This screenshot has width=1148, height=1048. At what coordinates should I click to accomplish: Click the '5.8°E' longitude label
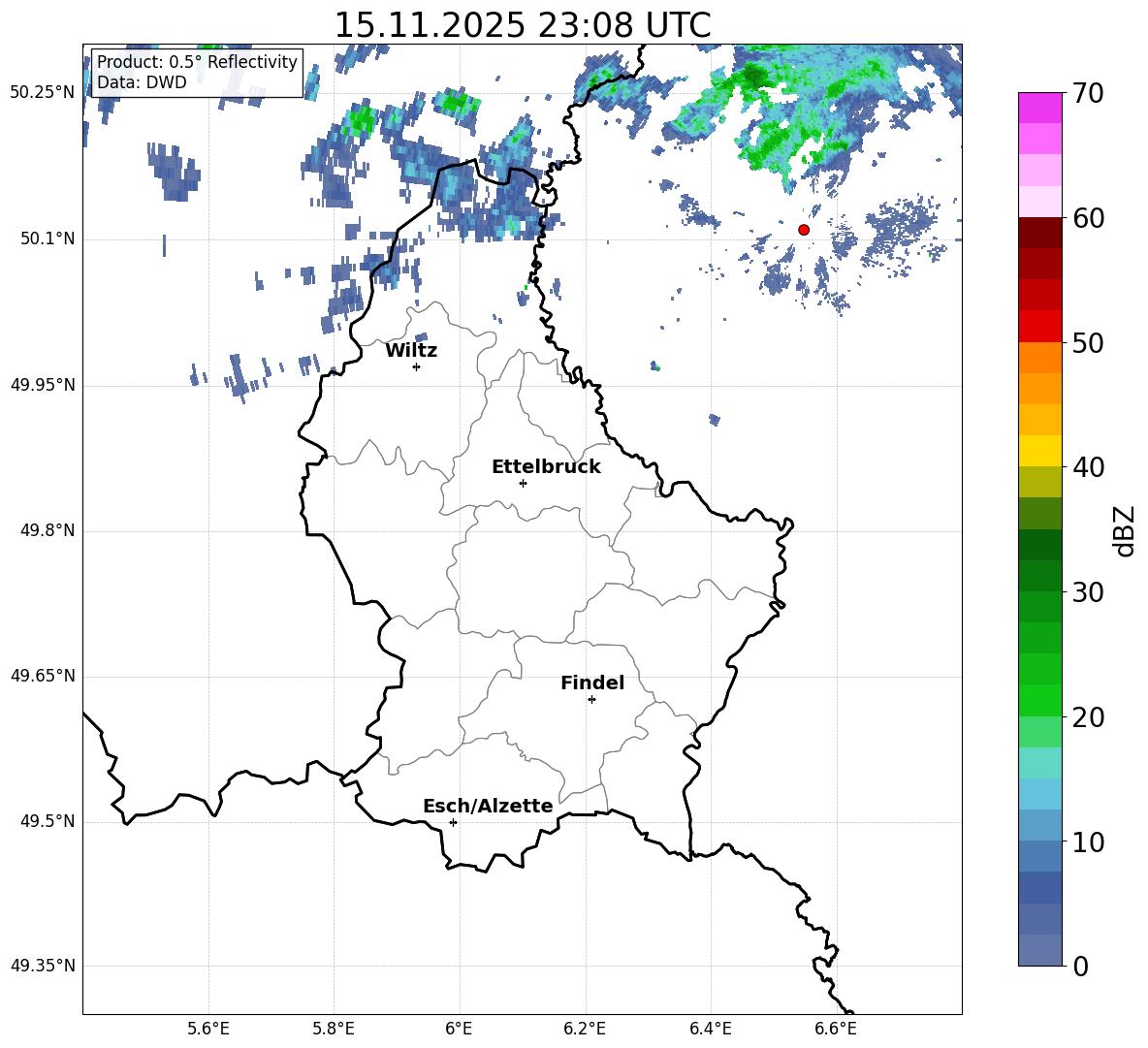[x=334, y=1029]
